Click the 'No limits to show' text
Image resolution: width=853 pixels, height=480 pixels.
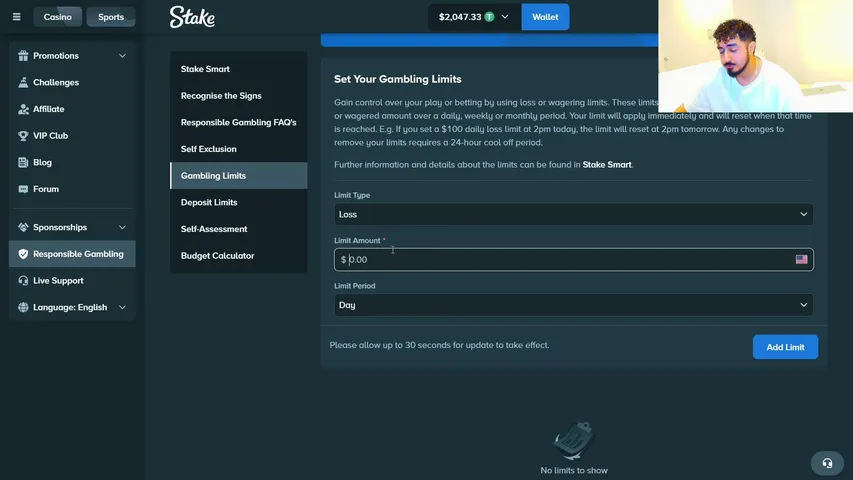574,470
